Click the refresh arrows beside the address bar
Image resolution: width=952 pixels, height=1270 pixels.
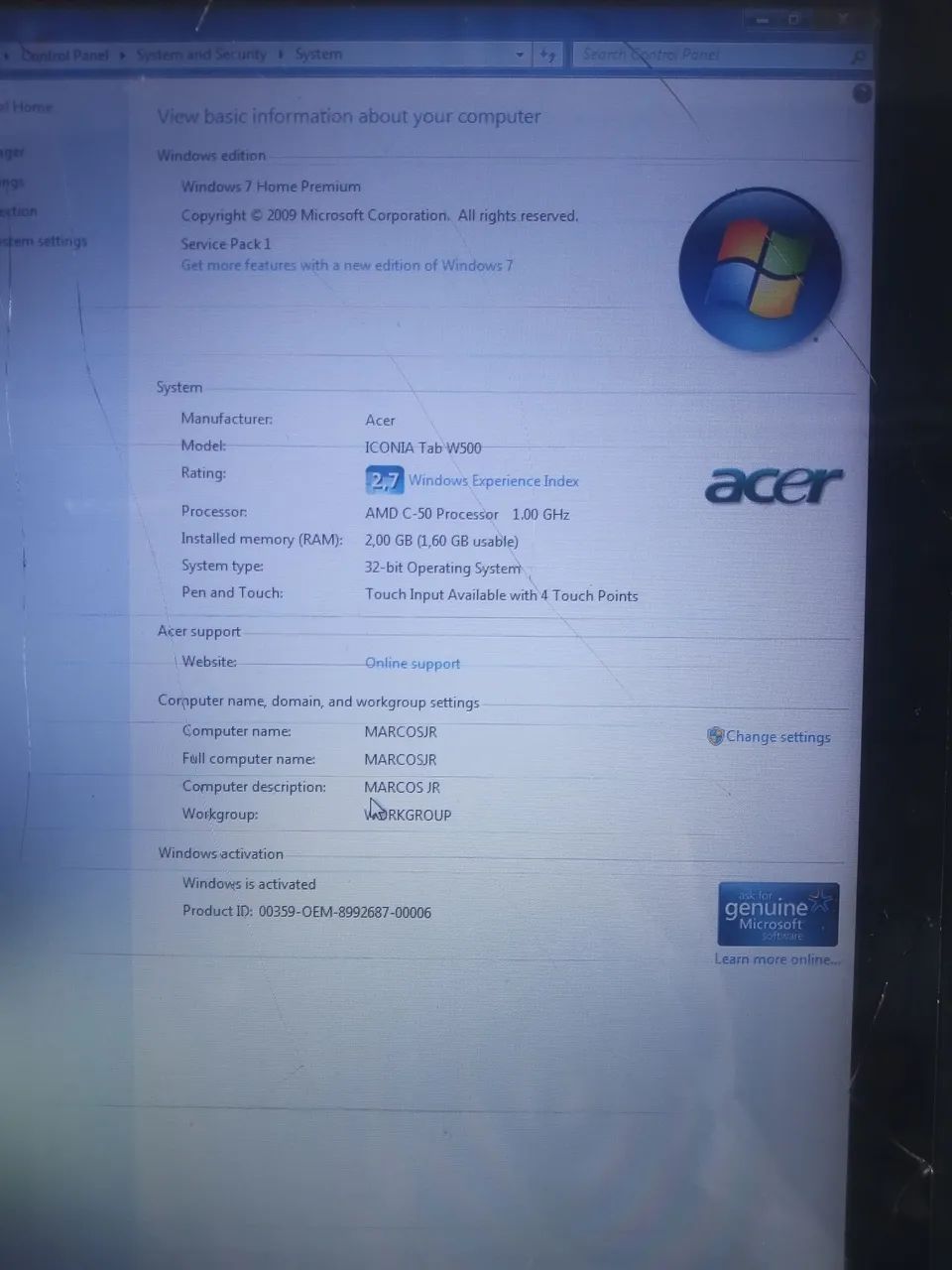click(547, 55)
